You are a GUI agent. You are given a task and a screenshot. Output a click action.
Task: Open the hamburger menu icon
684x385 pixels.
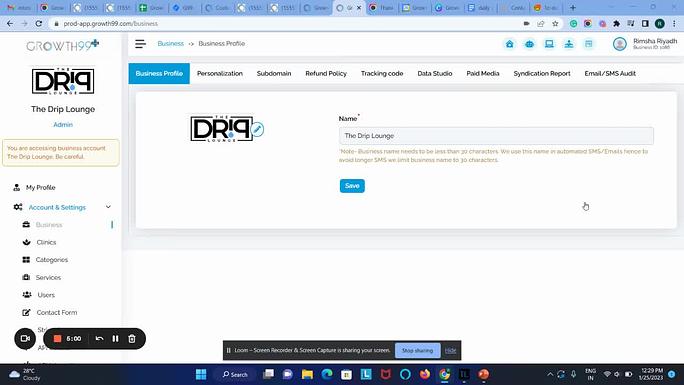pos(140,44)
